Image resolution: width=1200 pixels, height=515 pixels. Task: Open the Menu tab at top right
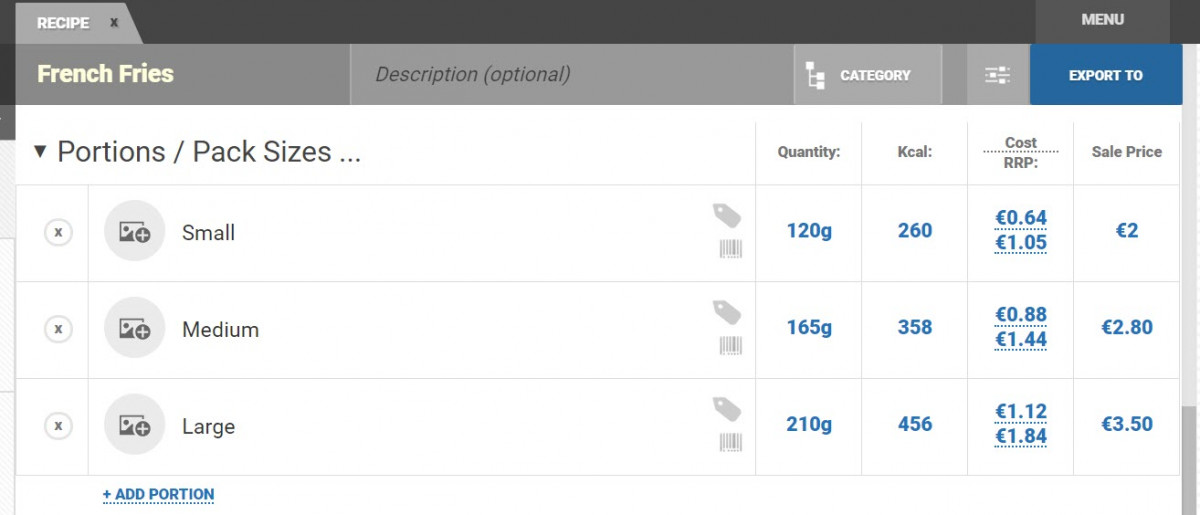1102,20
